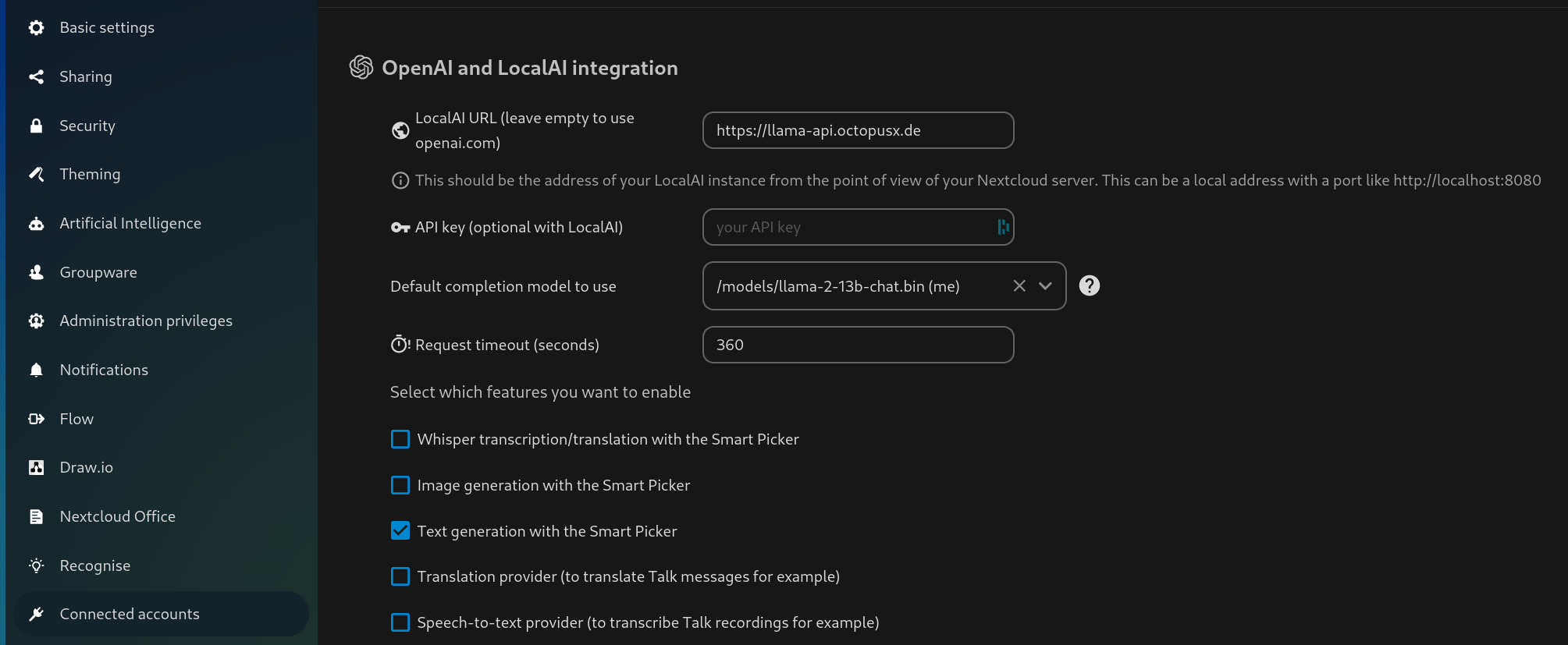The width and height of the screenshot is (1568, 645).
Task: Switch to Theming settings
Action: (x=161, y=174)
